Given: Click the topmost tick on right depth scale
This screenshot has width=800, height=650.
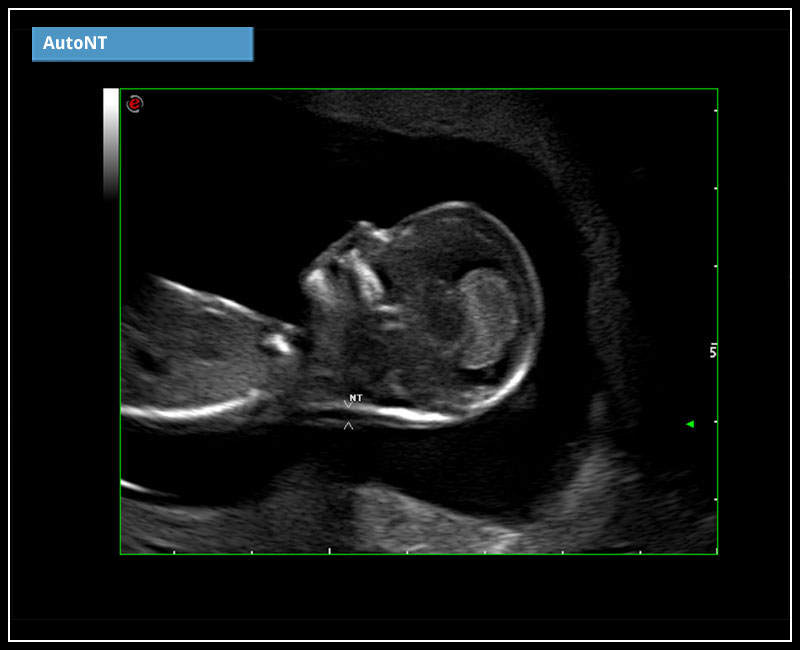Looking at the screenshot, I should coord(715,110).
